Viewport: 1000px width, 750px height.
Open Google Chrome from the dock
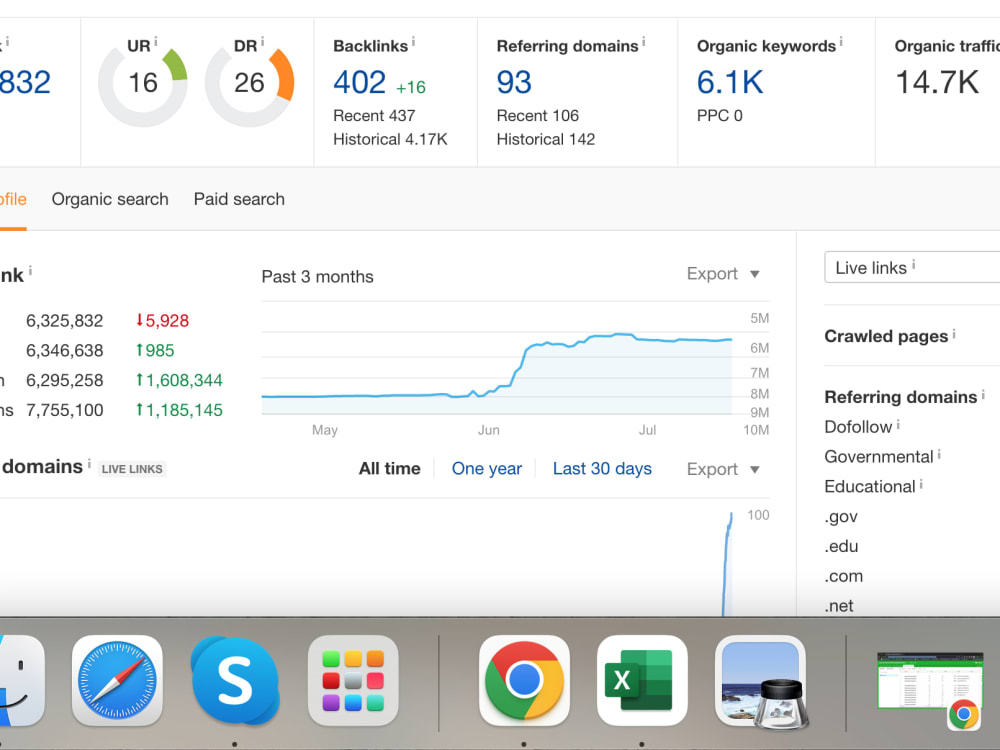524,680
